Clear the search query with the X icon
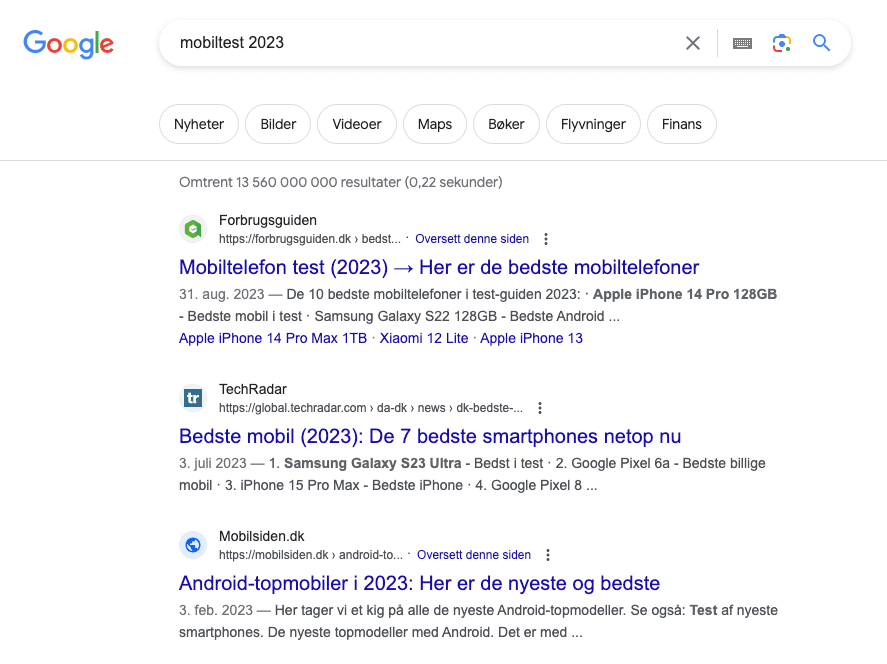This screenshot has height=664, width=887. click(x=692, y=43)
